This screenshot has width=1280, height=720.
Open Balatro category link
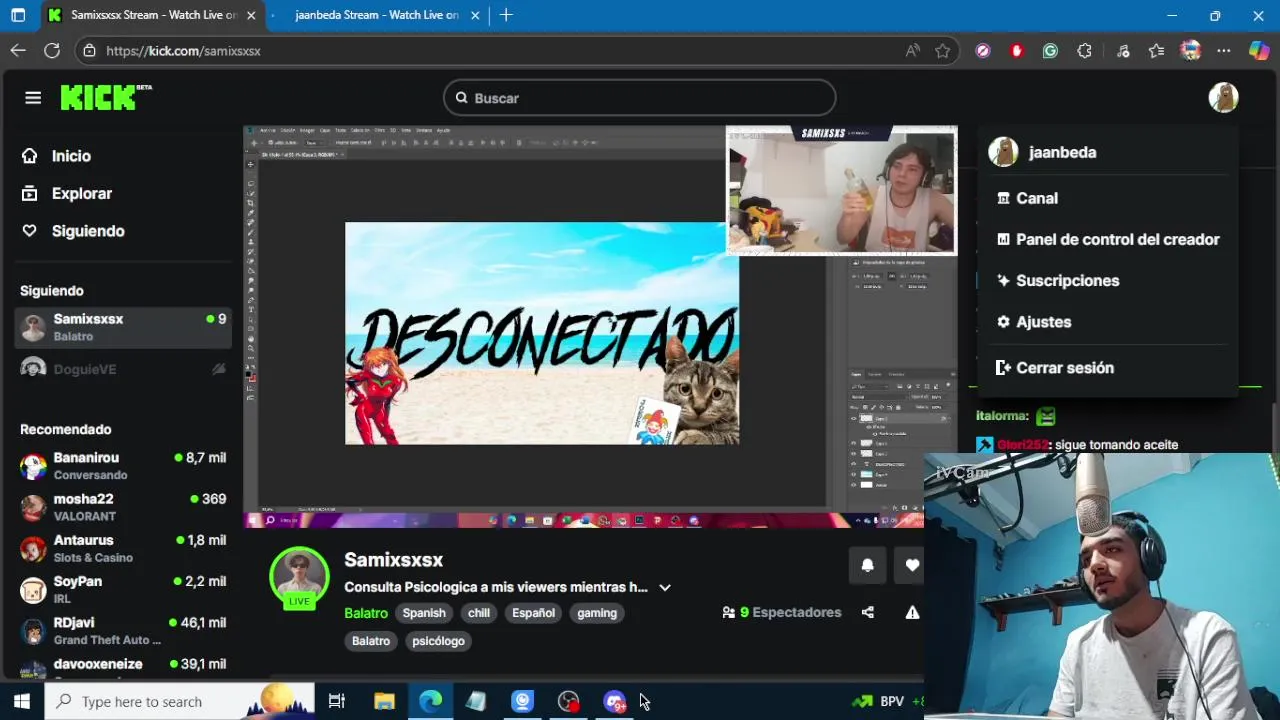366,613
